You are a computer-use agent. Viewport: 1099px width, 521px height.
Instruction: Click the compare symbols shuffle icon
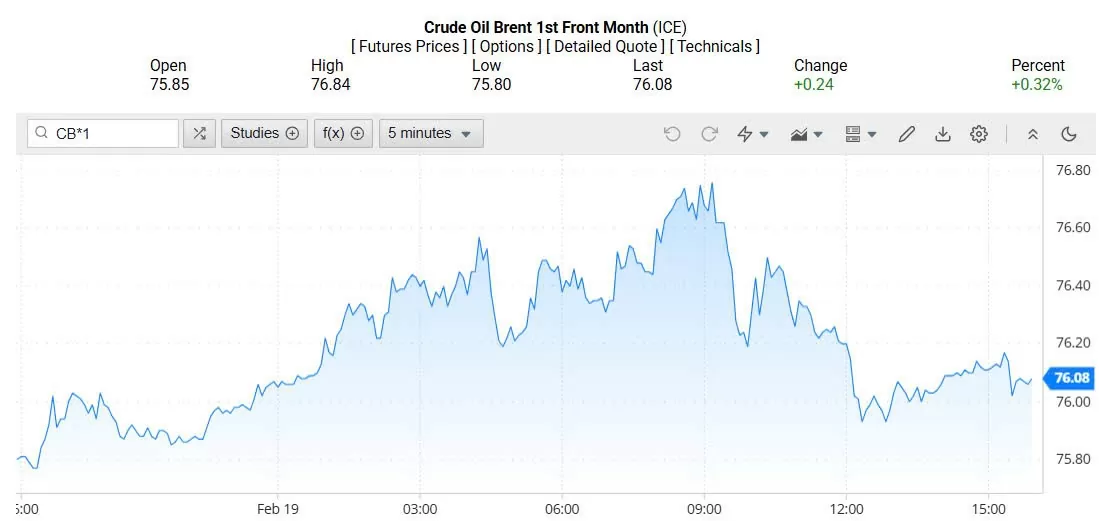pyautogui.click(x=199, y=133)
